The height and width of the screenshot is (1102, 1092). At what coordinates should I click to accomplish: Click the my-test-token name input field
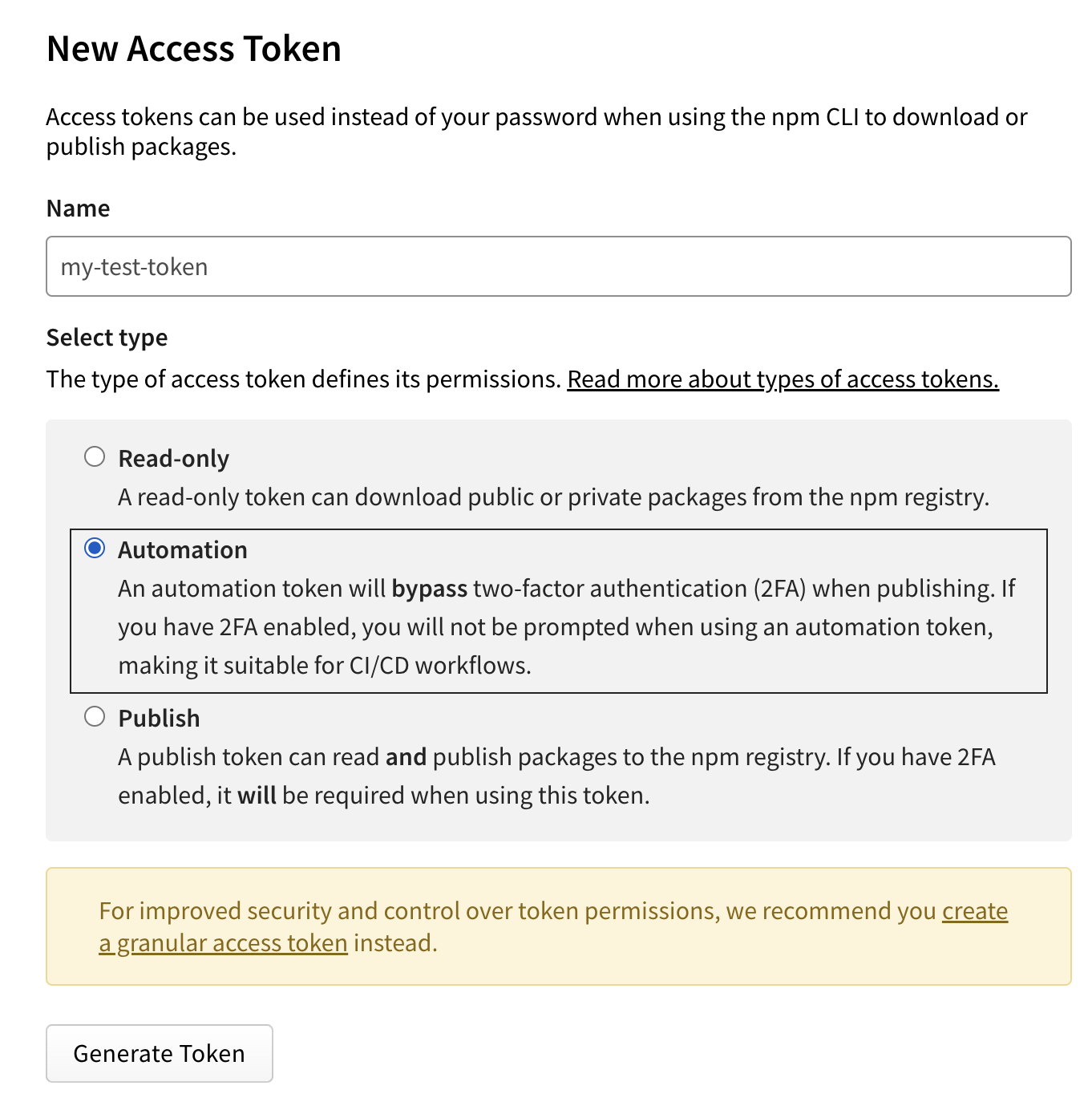[559, 266]
